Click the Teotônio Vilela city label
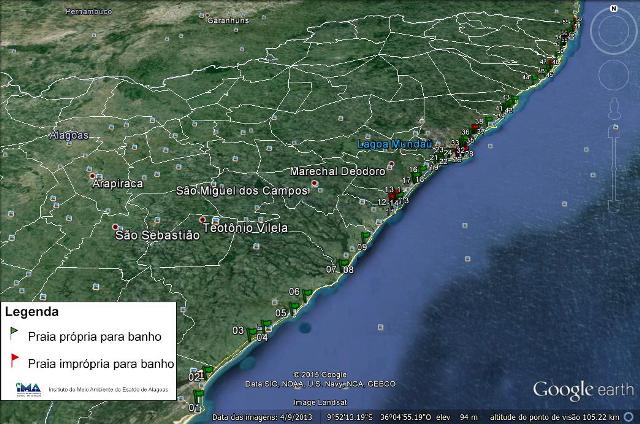 coord(245,228)
